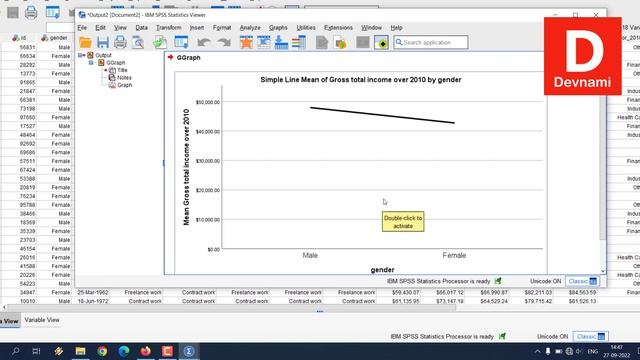Click the Select last output icon

coord(340,42)
